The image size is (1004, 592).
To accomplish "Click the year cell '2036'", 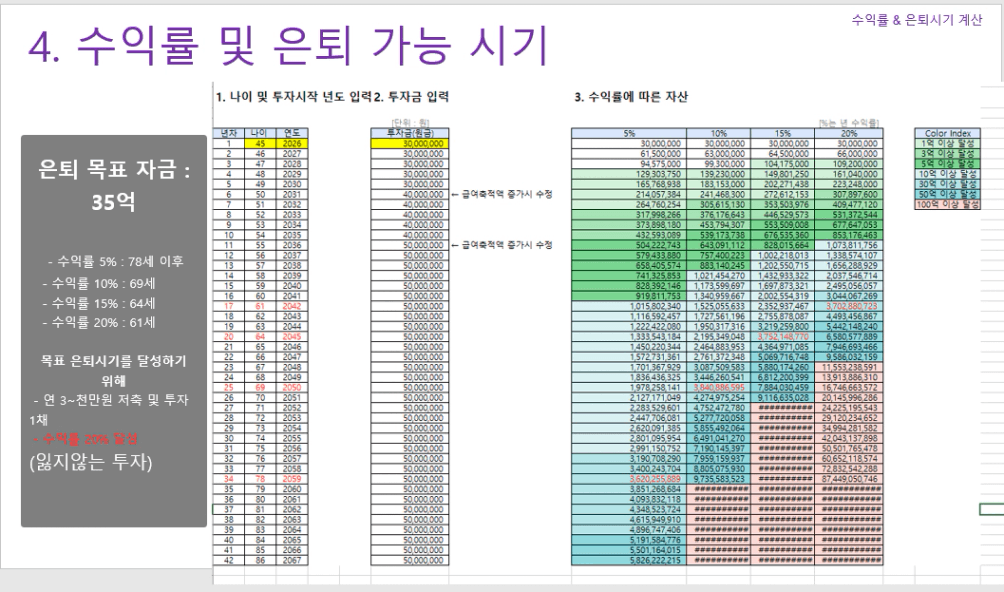I will [x=292, y=245].
